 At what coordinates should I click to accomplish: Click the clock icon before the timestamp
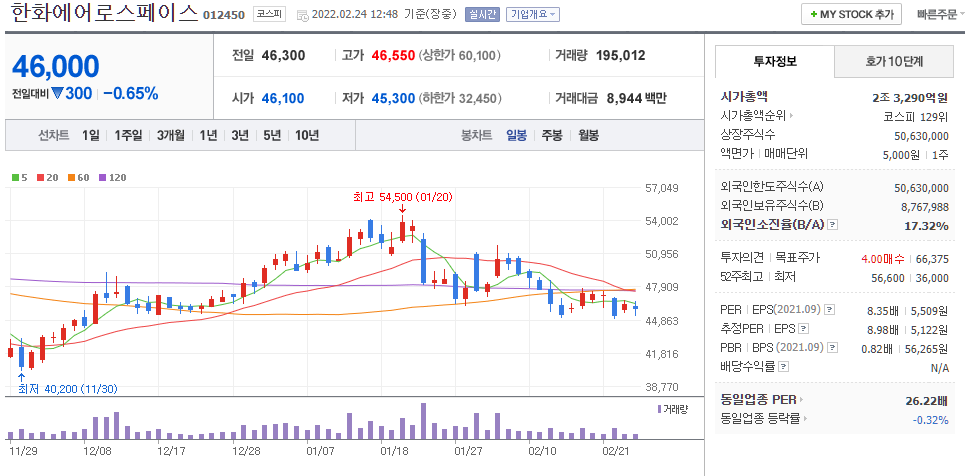(303, 15)
